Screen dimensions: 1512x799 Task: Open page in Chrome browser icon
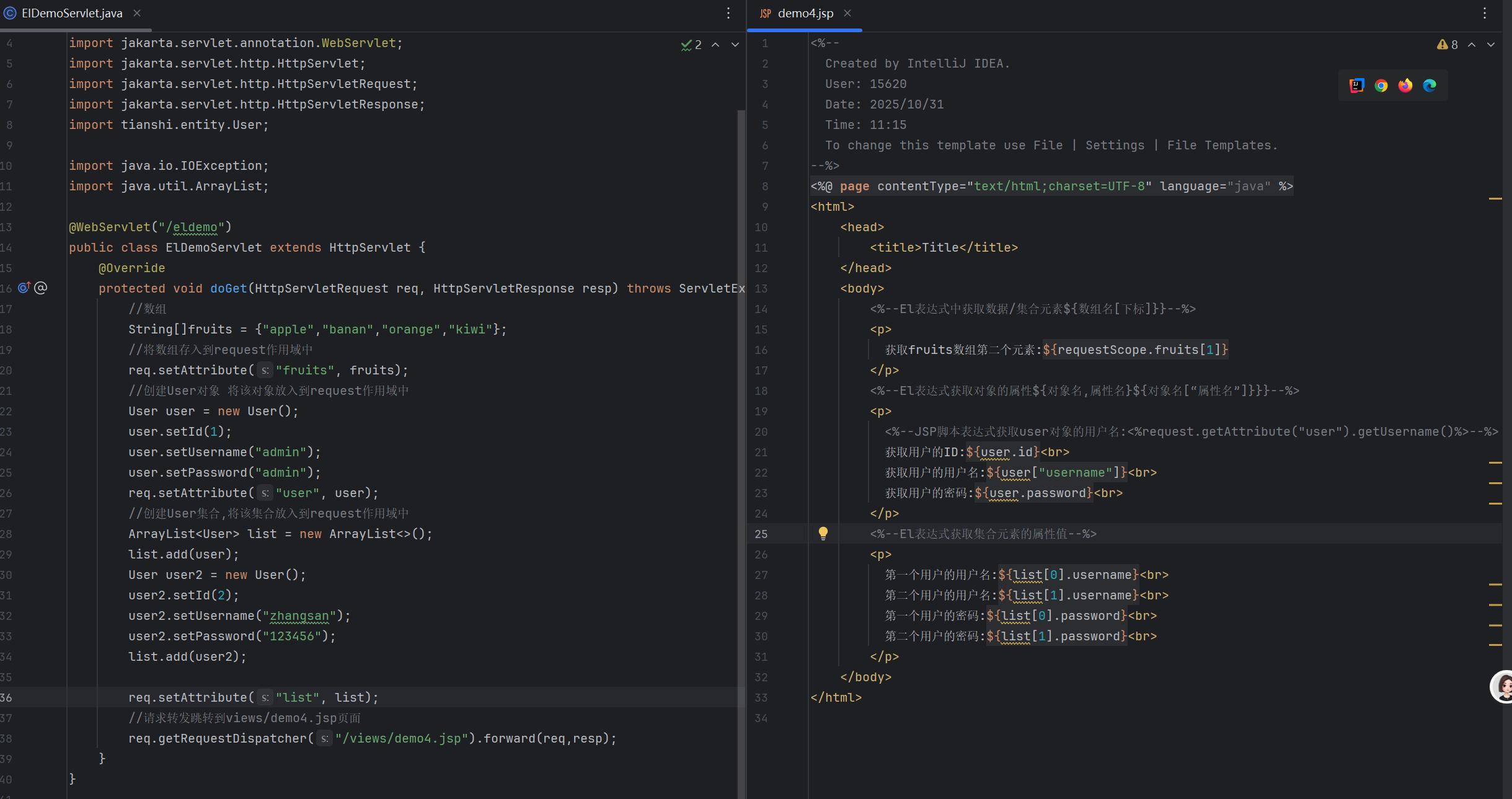[1381, 86]
